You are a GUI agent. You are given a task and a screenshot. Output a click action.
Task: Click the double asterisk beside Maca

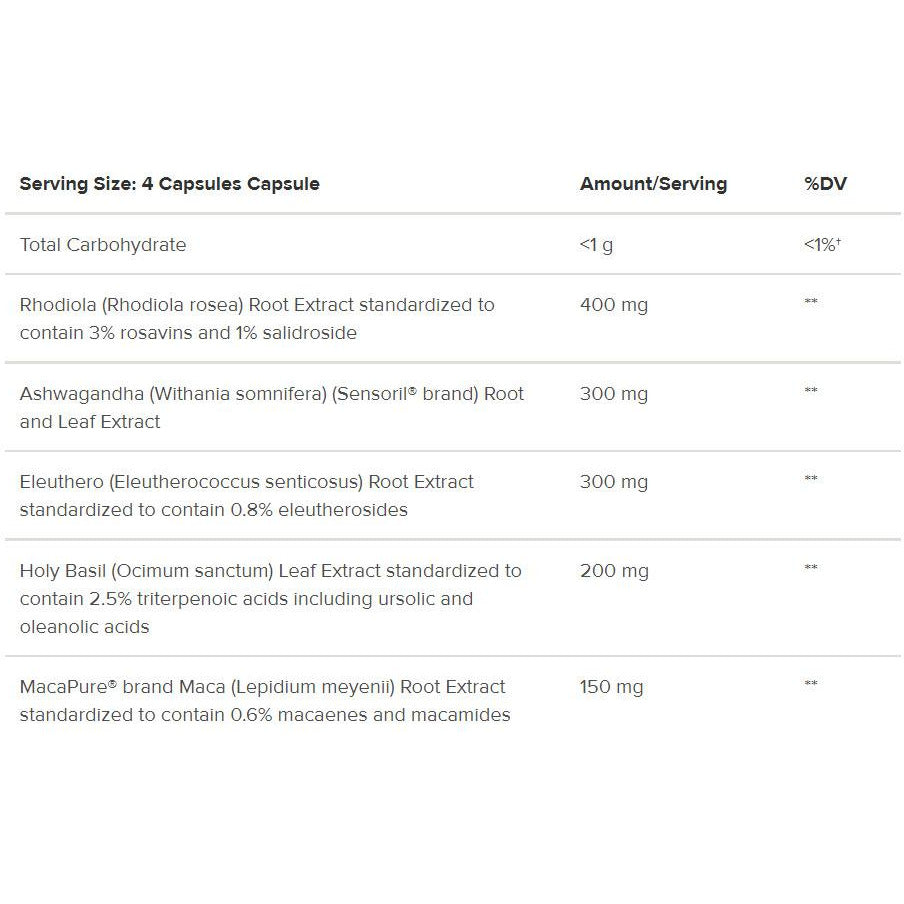(811, 683)
